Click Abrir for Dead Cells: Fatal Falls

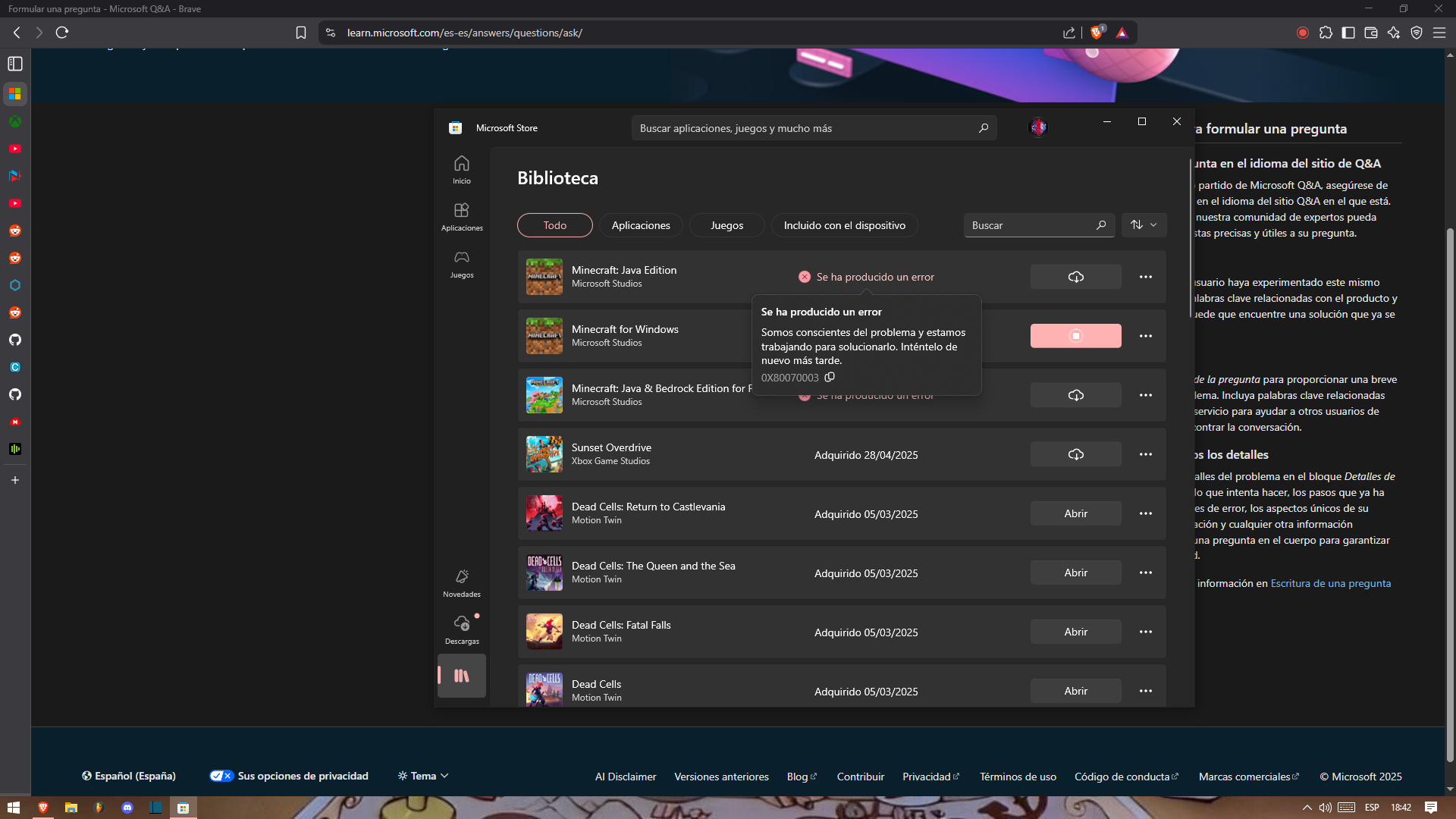(1075, 632)
